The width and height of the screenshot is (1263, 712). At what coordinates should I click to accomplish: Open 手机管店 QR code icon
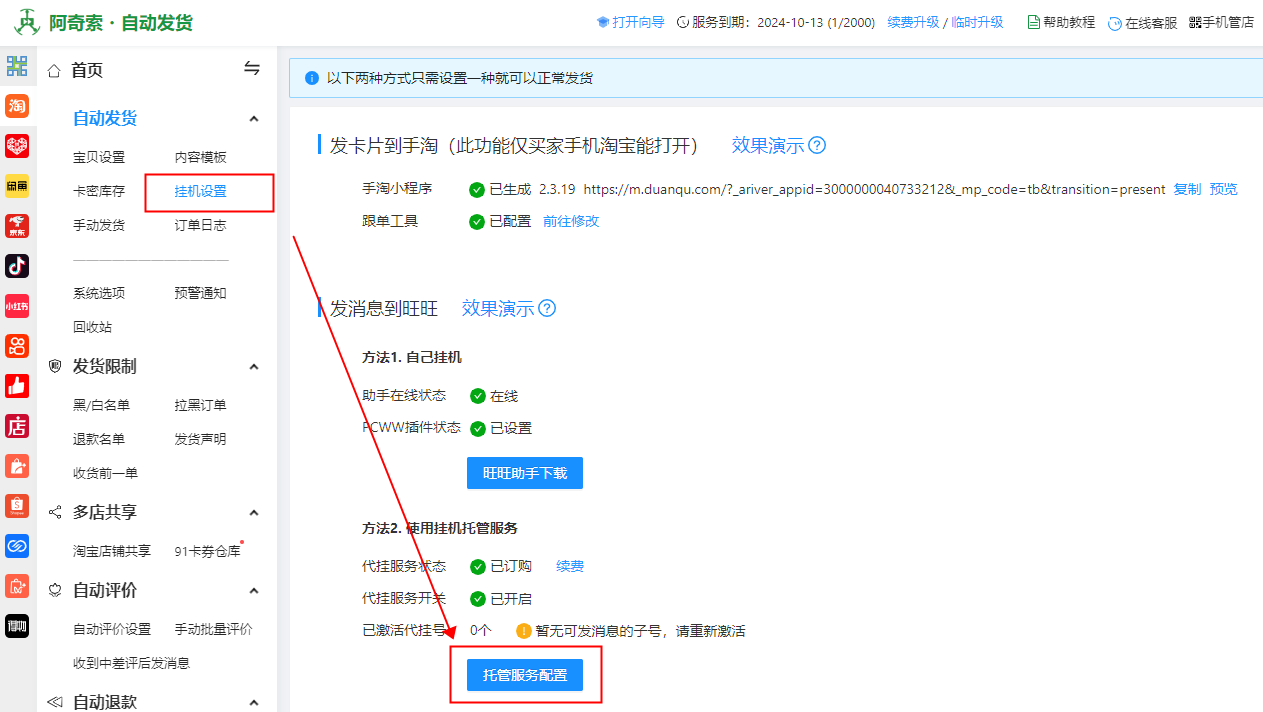pyautogui.click(x=1195, y=22)
